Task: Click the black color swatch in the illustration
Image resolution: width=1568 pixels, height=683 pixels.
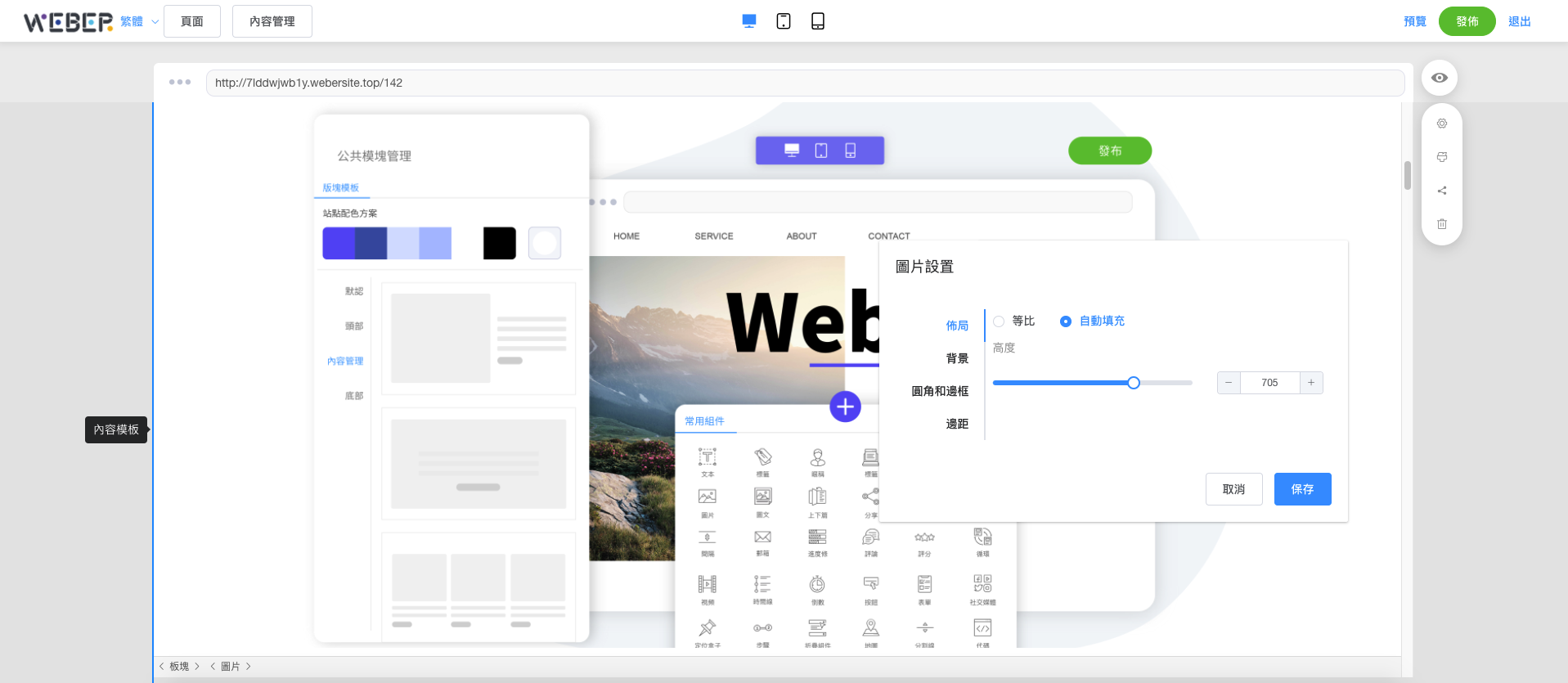Action: (x=500, y=243)
